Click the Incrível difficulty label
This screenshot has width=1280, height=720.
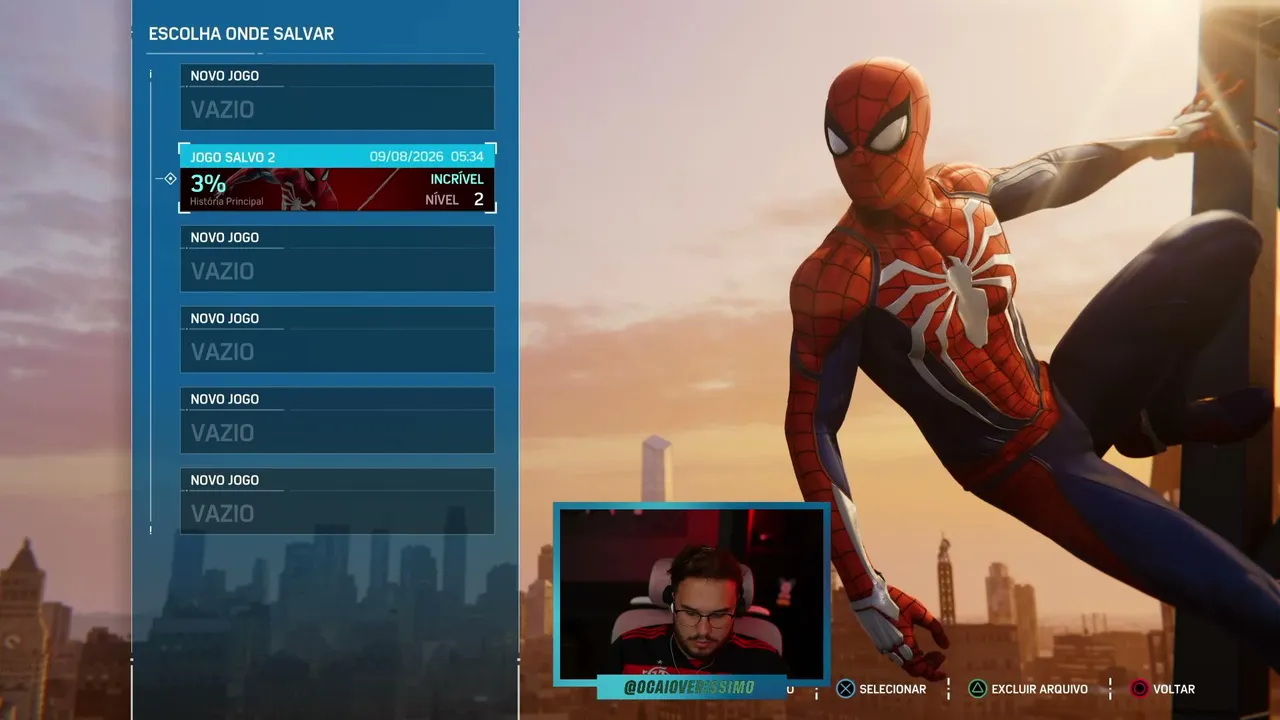point(457,179)
